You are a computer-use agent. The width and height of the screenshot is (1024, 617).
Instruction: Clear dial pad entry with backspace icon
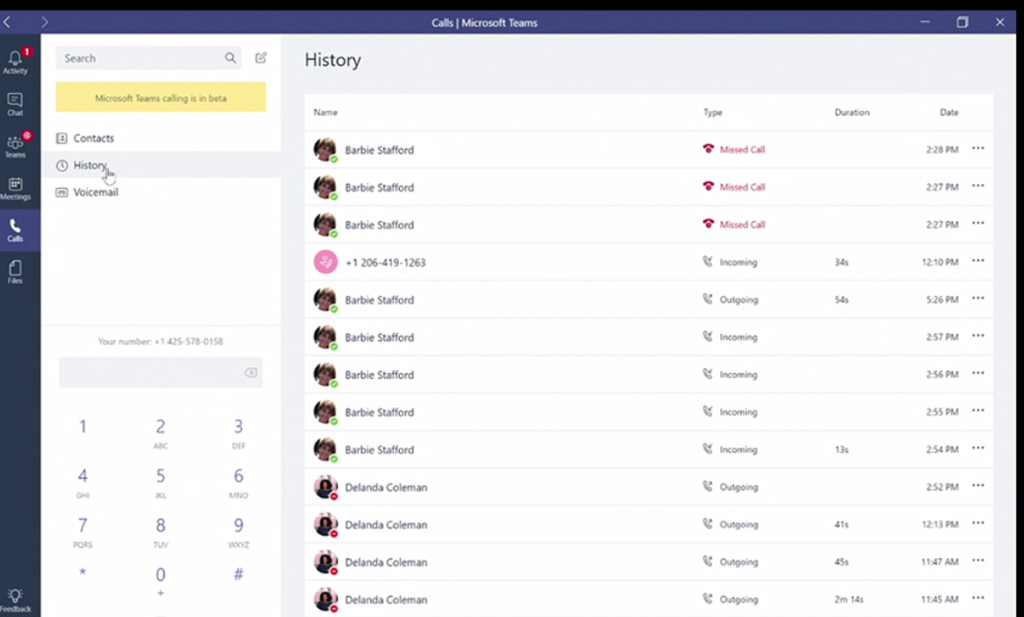(251, 373)
